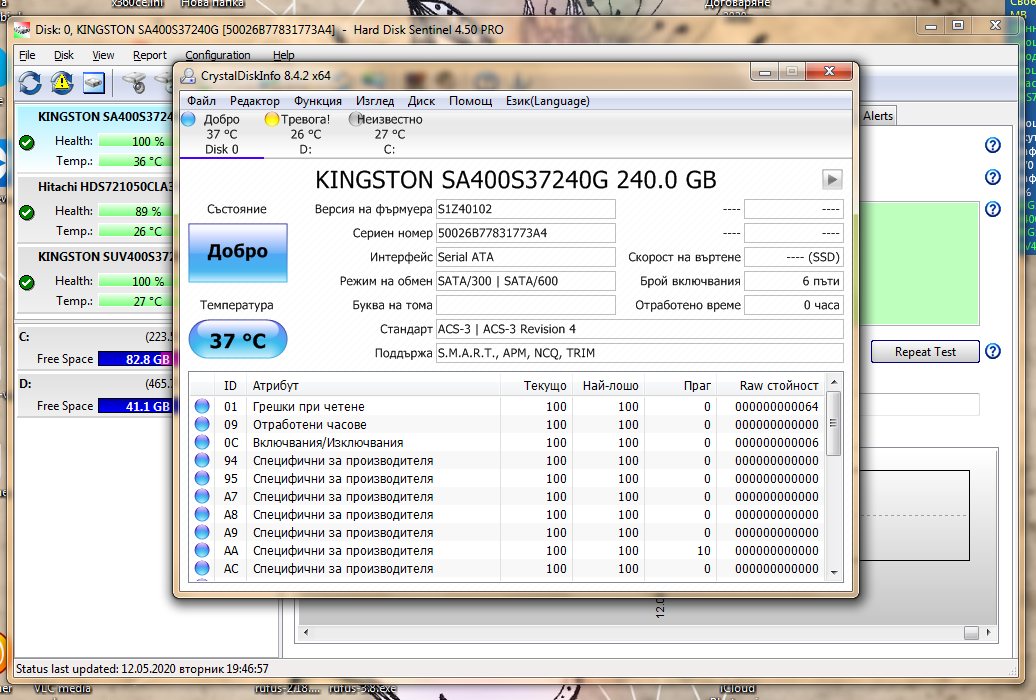Viewport: 1036px width, 700px height.
Task: Open the Редактор menu
Action: [254, 100]
